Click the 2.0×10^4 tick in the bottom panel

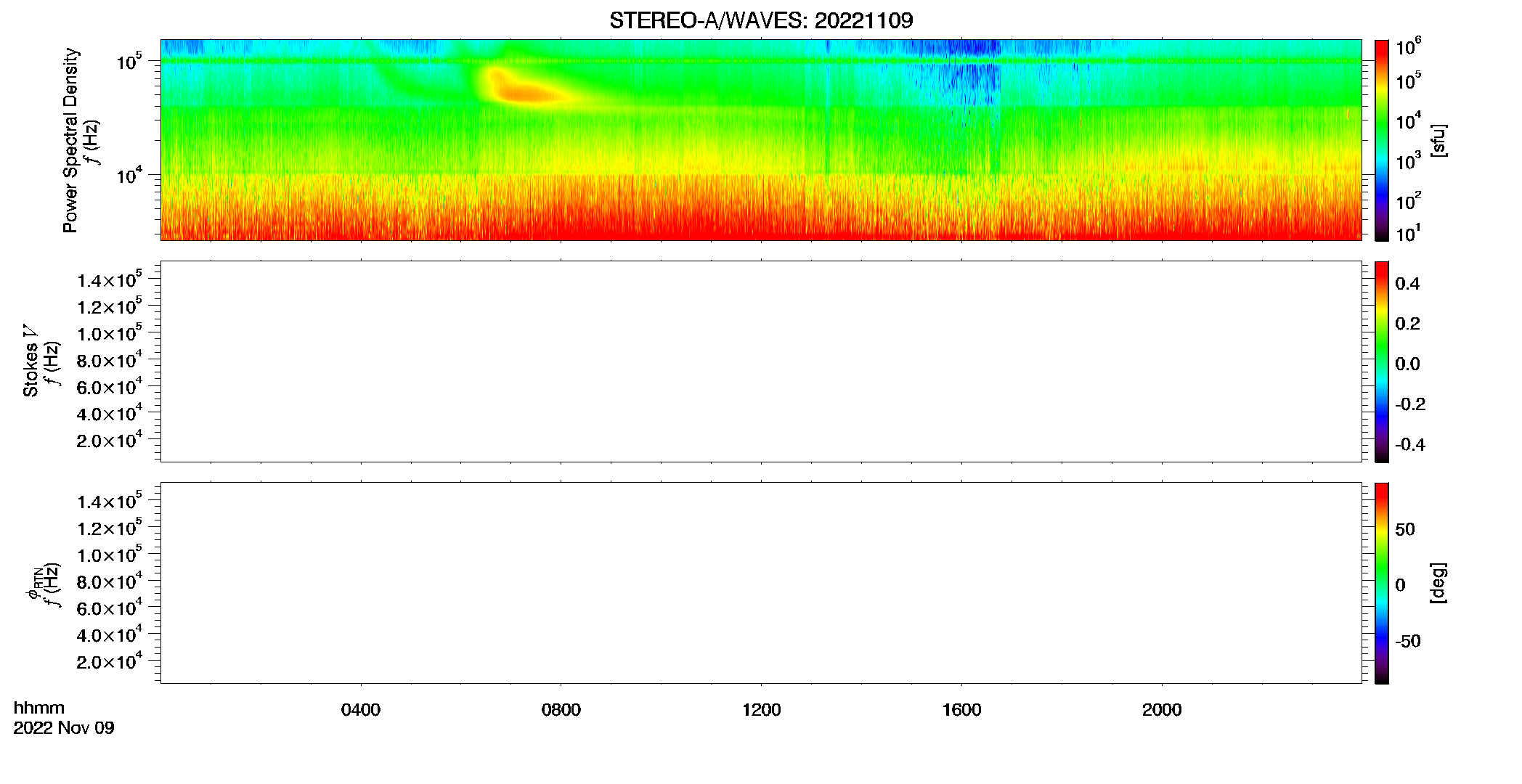109,662
